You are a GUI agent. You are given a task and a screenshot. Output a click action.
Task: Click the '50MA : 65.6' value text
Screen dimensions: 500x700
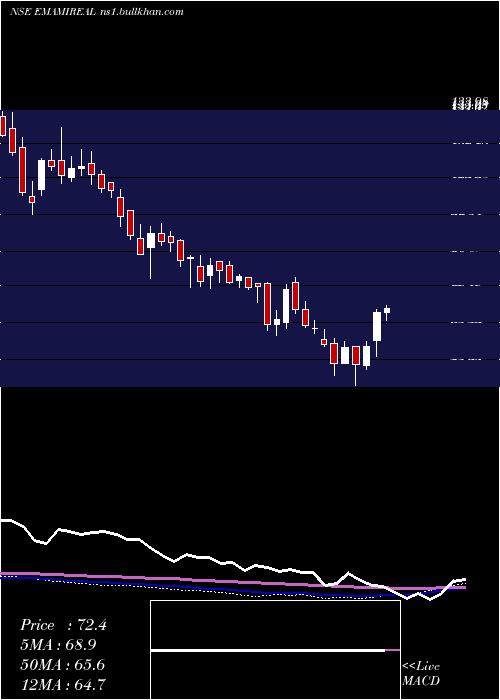pos(63,665)
